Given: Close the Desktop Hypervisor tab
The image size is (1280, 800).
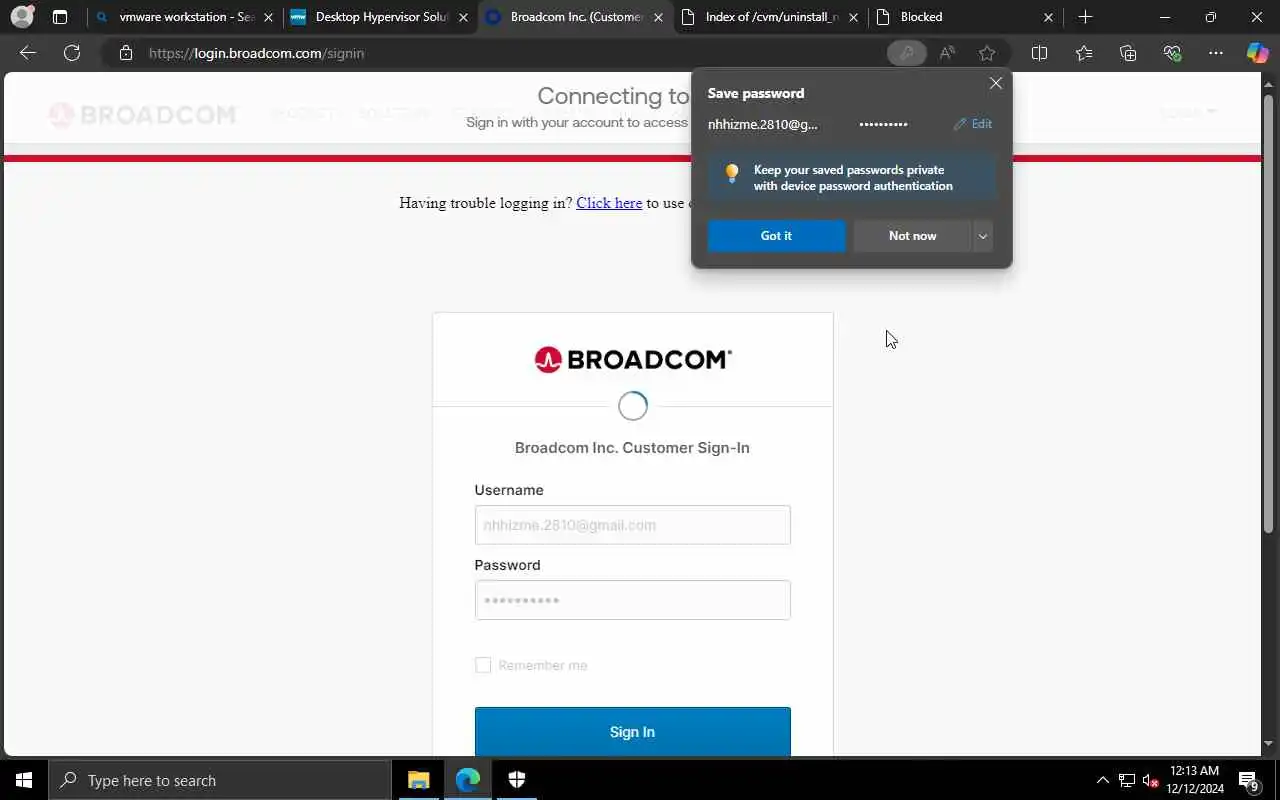Looking at the screenshot, I should 463,17.
